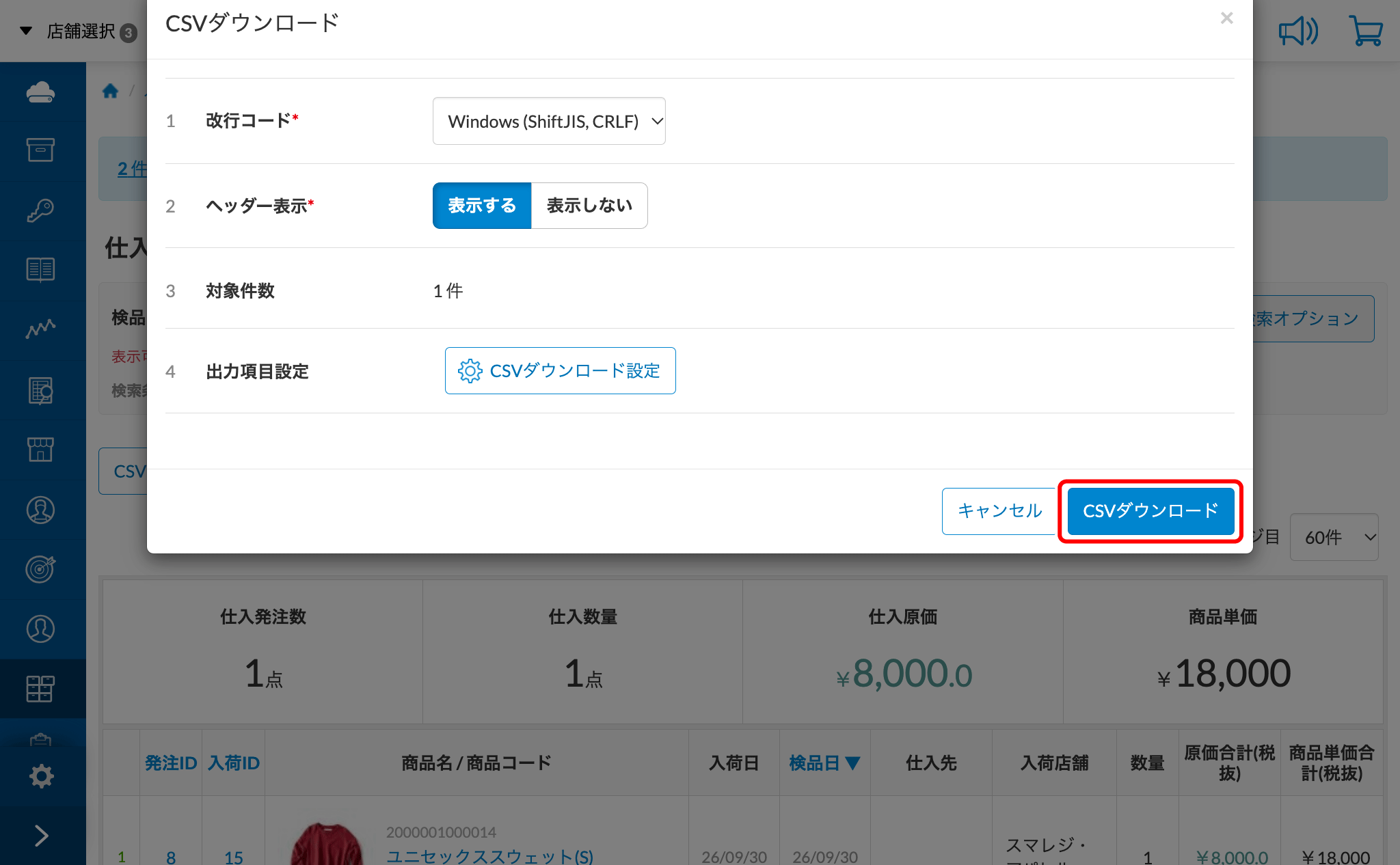The width and height of the screenshot is (1400, 865).
Task: Open the settings gear in sidebar
Action: point(41,776)
